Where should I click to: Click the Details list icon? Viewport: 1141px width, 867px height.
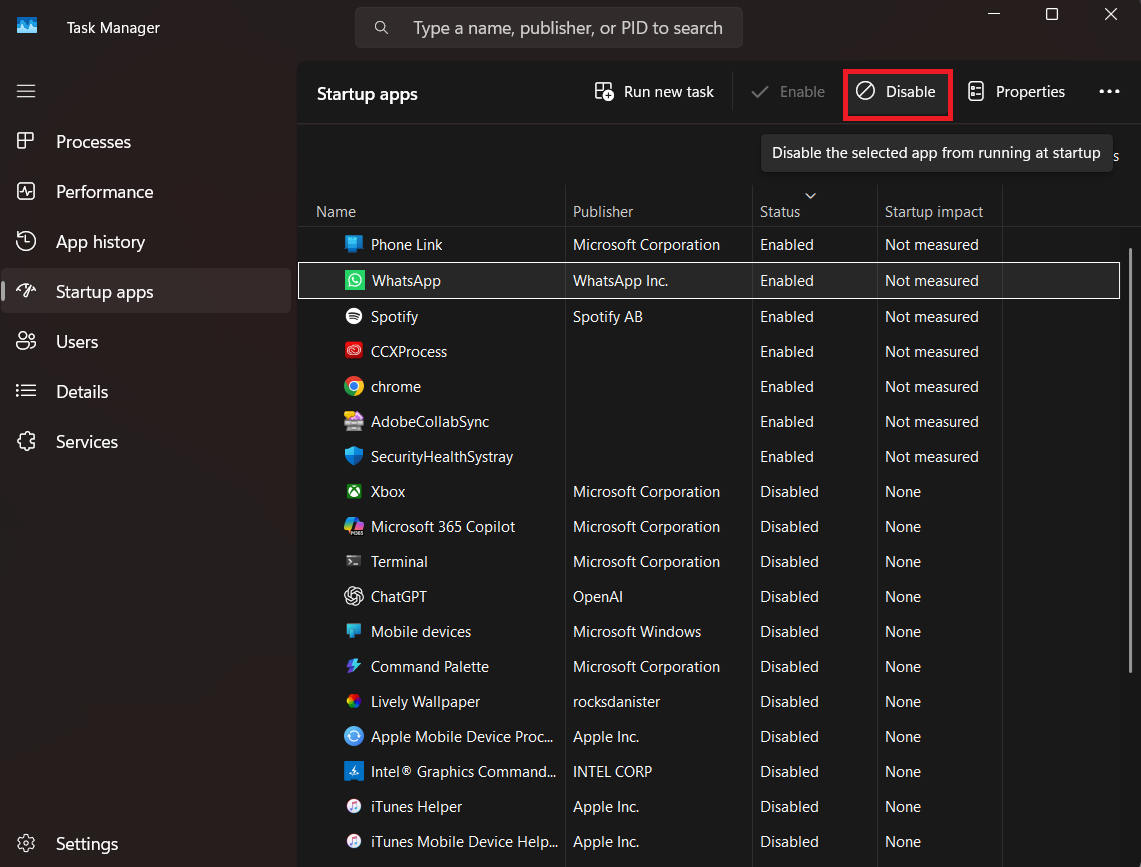tap(26, 391)
